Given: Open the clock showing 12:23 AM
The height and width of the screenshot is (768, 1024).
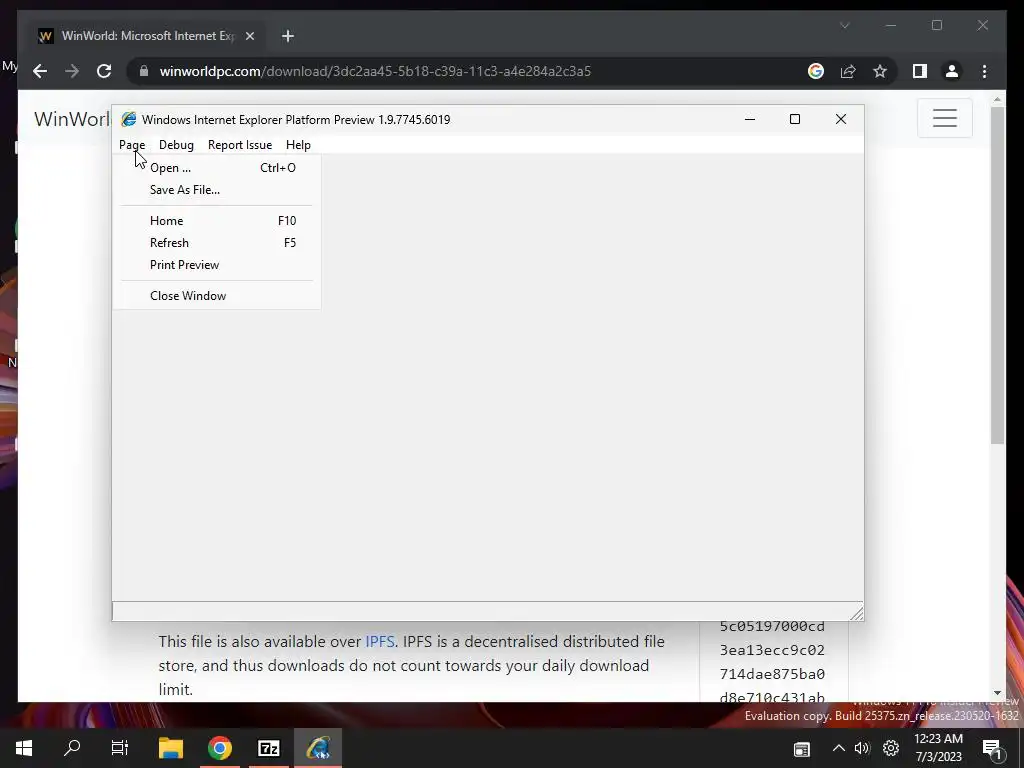Looking at the screenshot, I should coord(938,748).
